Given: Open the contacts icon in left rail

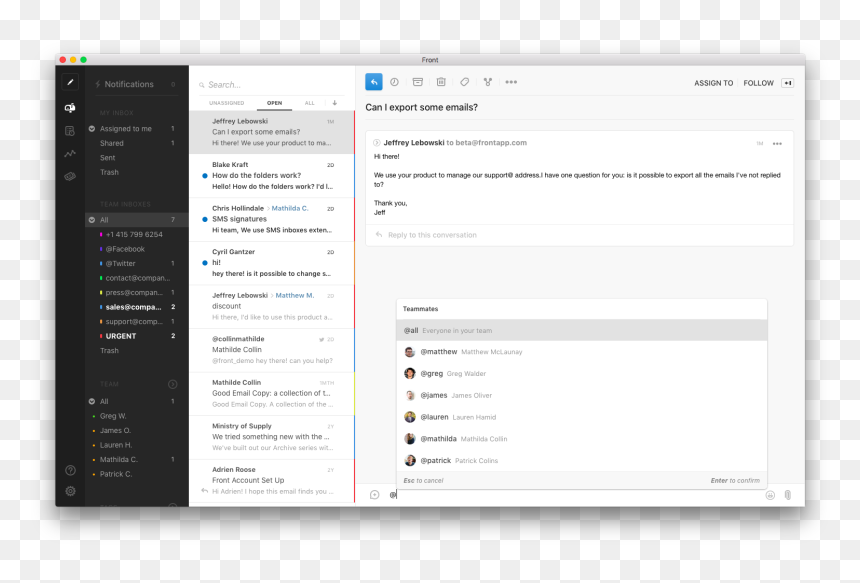Looking at the screenshot, I should (x=70, y=131).
